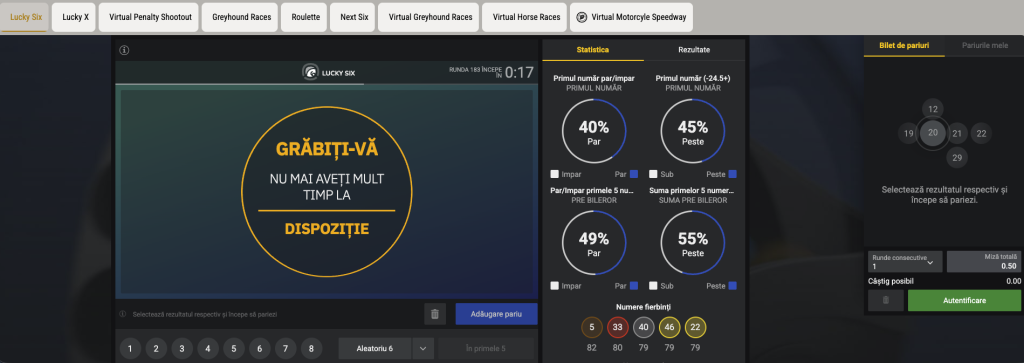Pick number ball 8
Viewport: 1024px width, 363px height.
point(311,349)
